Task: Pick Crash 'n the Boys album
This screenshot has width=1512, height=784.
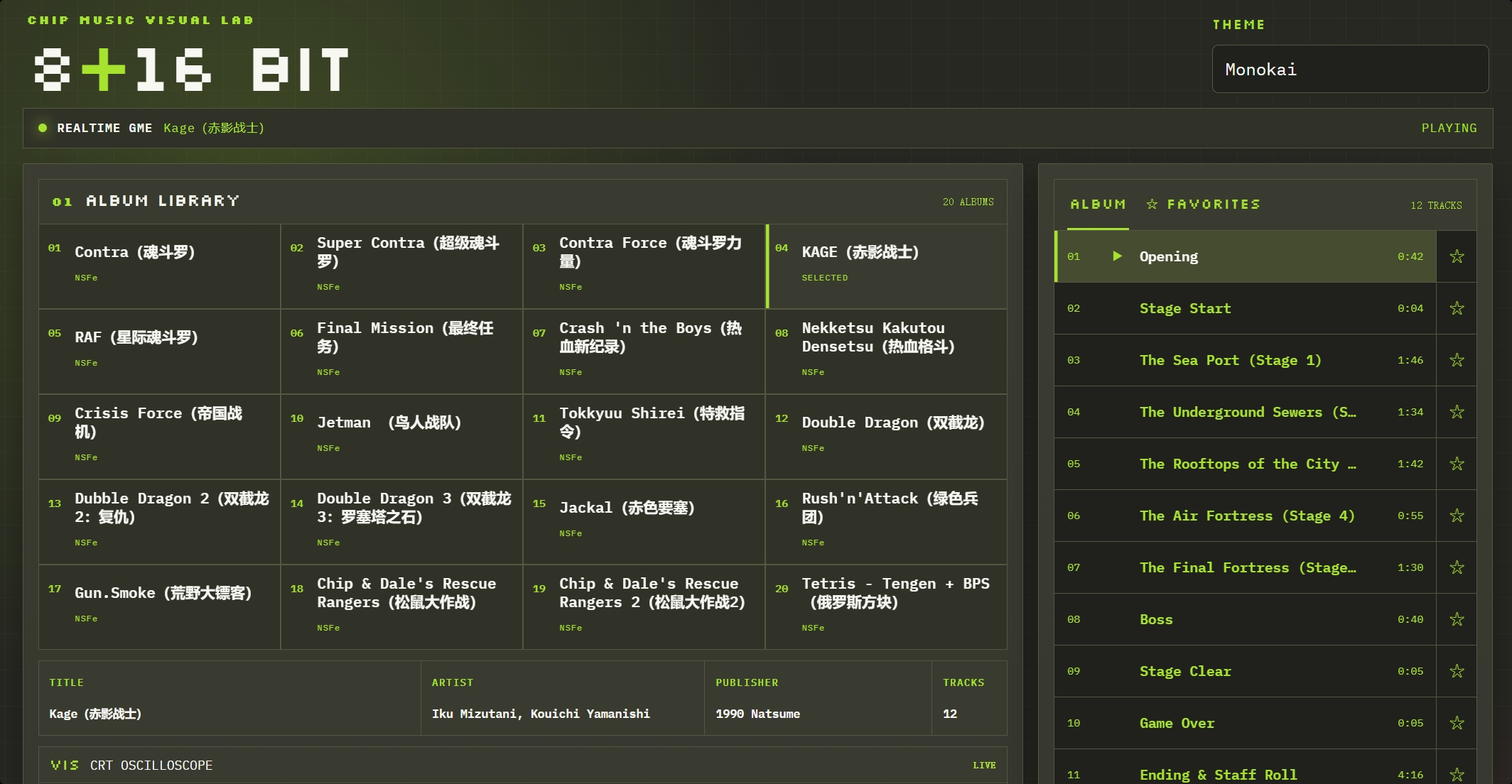Action: pyautogui.click(x=644, y=352)
